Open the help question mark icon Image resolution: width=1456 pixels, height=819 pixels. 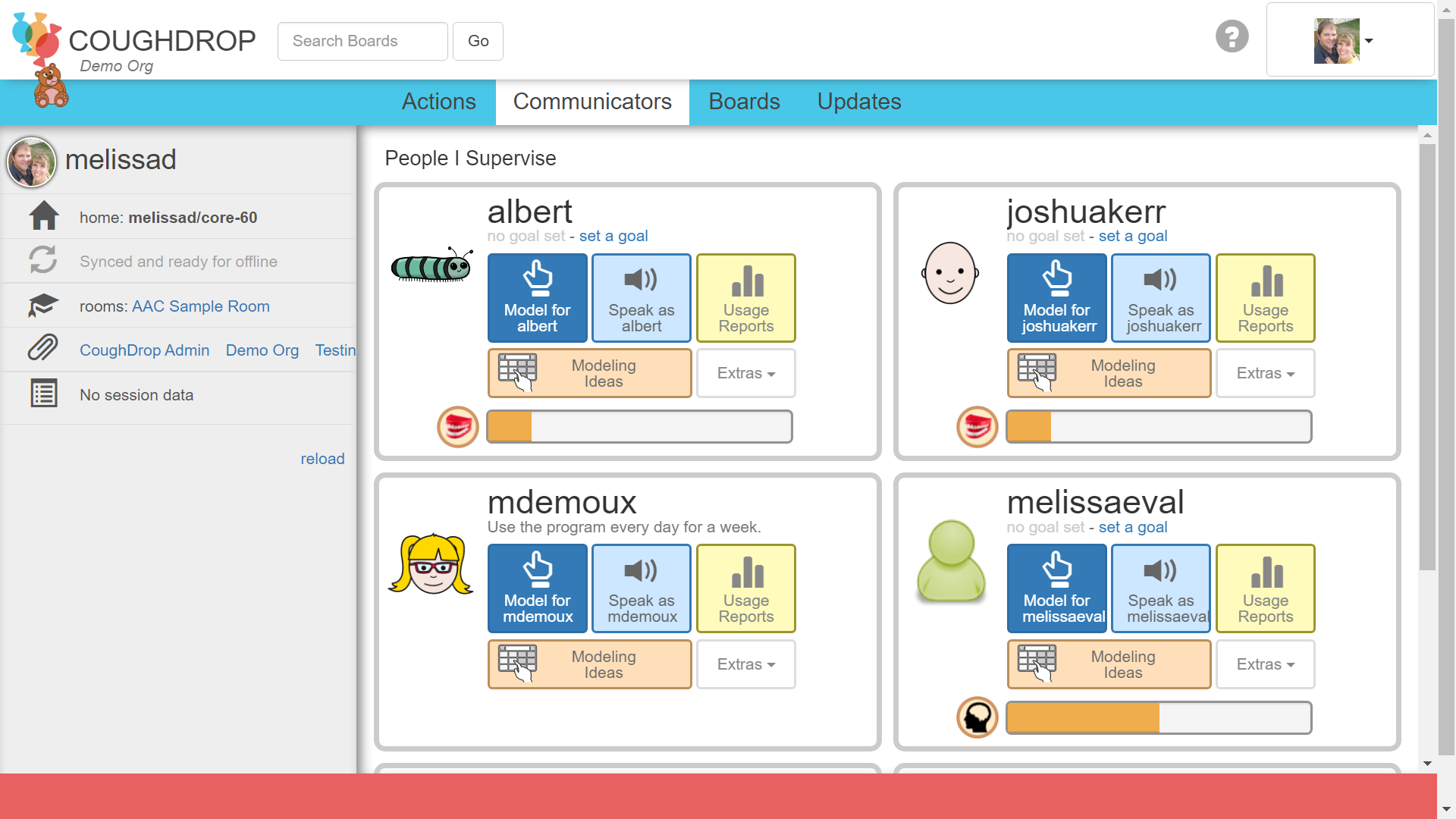[1232, 36]
